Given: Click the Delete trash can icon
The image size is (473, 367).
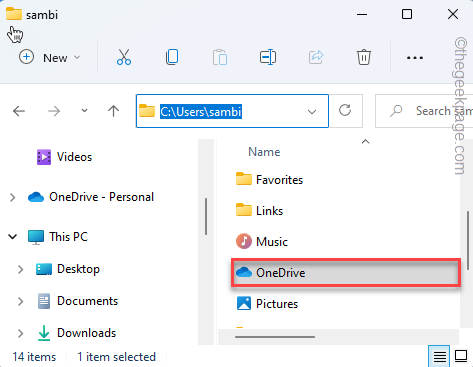Looking at the screenshot, I should [x=364, y=57].
